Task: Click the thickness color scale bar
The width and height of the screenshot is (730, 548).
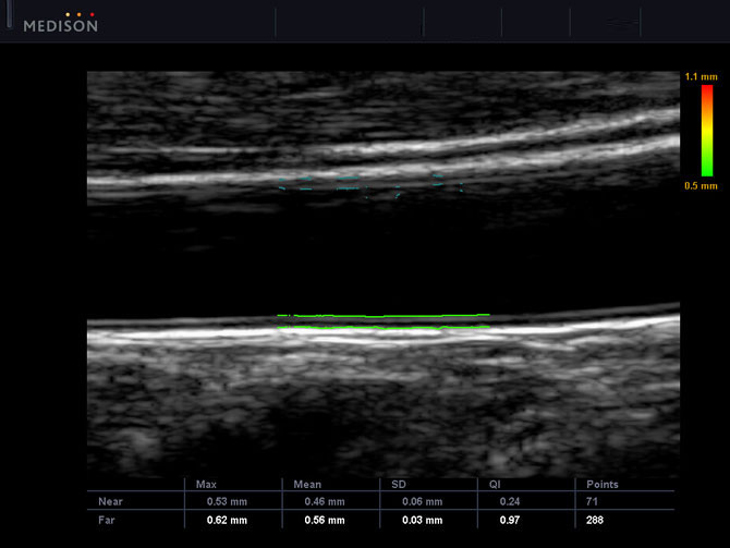Action: (x=707, y=131)
